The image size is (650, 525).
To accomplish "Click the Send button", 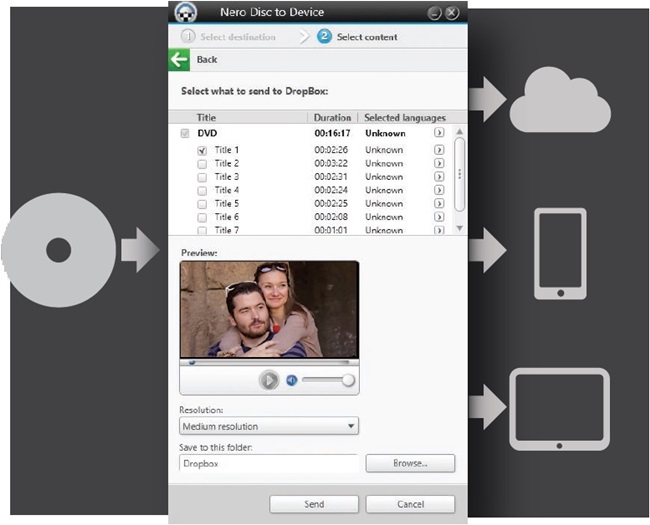I will tap(314, 504).
